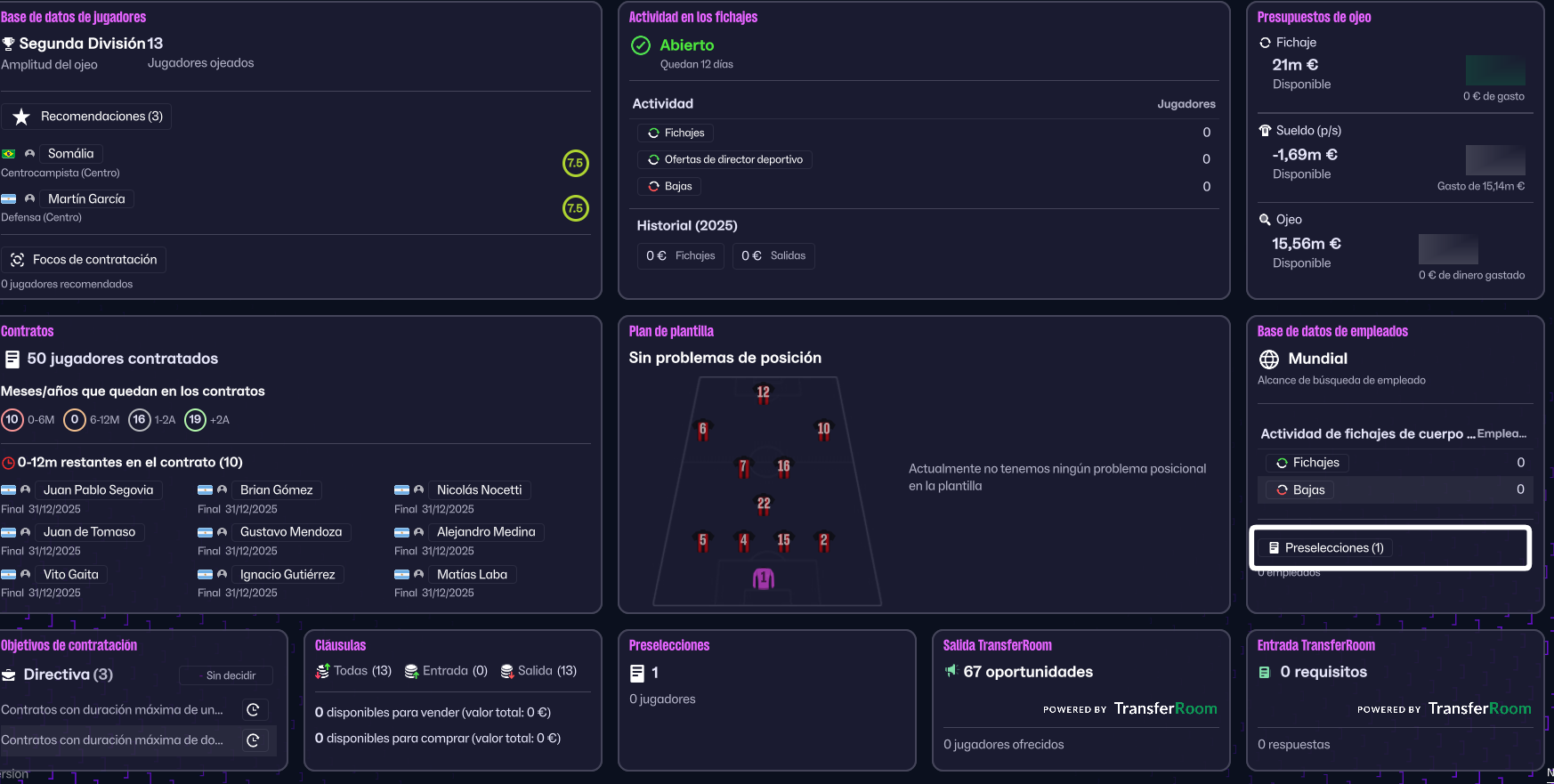This screenshot has height=784, width=1554.
Task: Click the 0 € Fichajes history chip
Action: pos(681,256)
